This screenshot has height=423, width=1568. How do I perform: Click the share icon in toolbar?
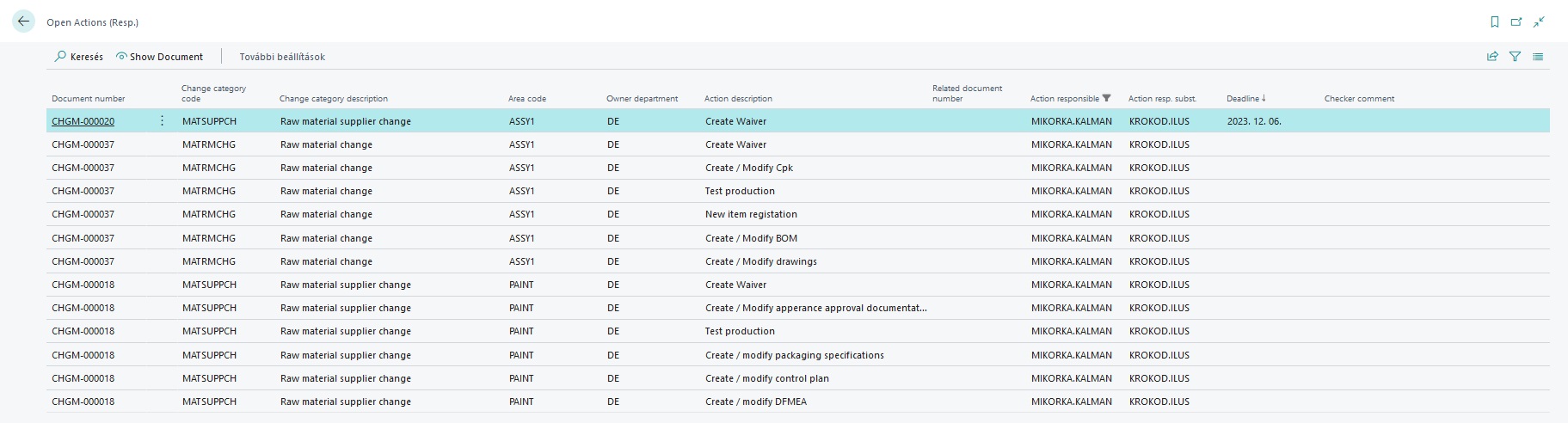pos(1492,57)
